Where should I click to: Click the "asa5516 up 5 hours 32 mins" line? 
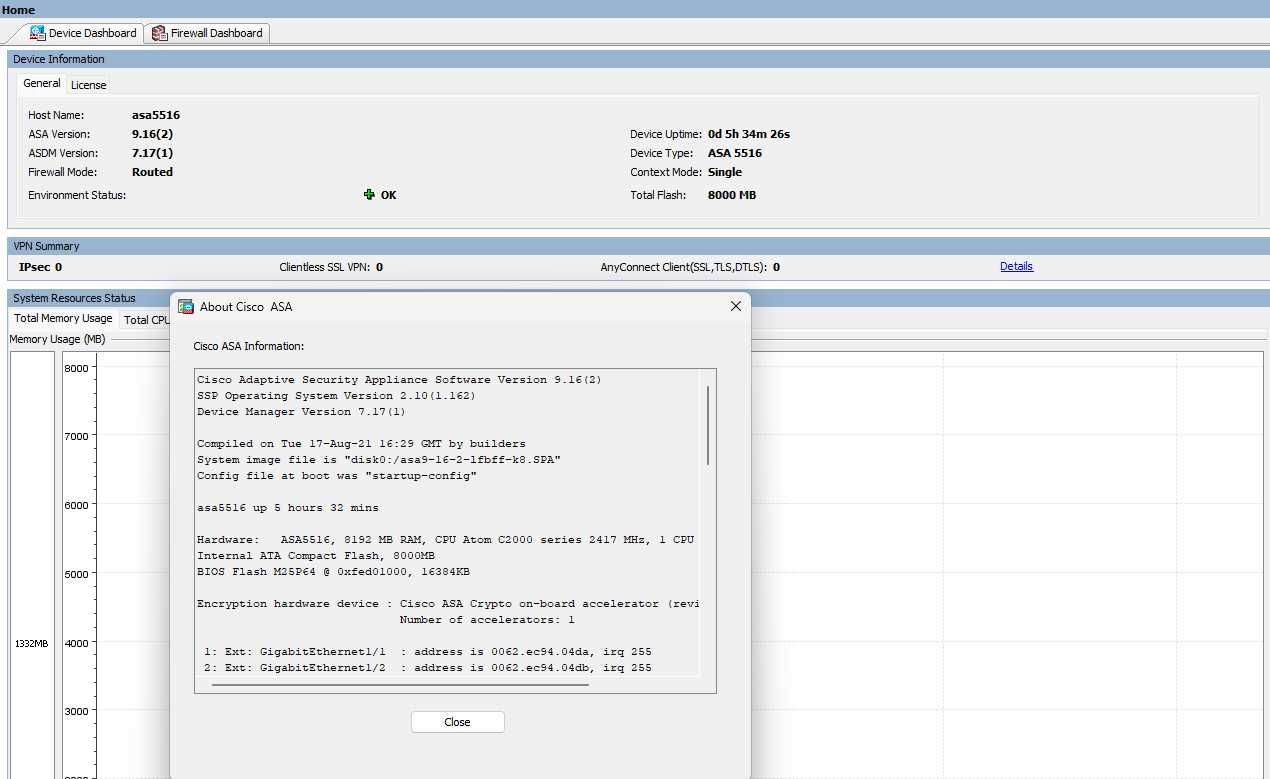288,508
